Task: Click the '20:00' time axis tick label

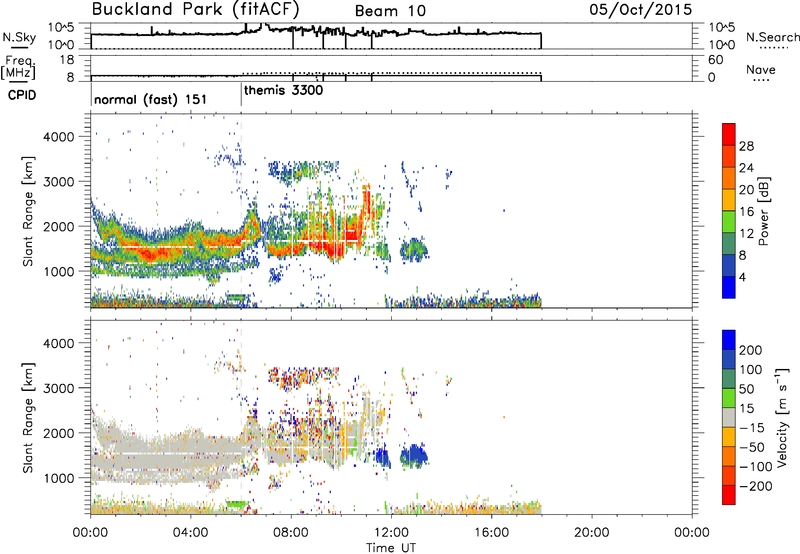Action: point(591,533)
